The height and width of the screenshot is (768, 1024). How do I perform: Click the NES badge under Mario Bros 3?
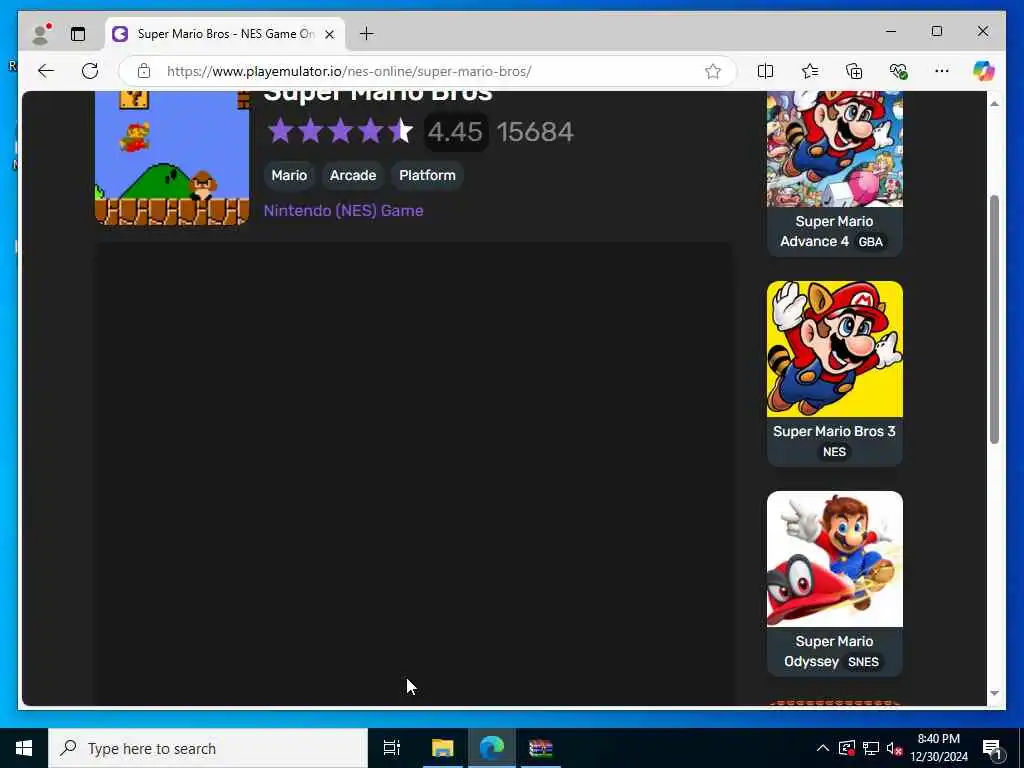tap(834, 452)
